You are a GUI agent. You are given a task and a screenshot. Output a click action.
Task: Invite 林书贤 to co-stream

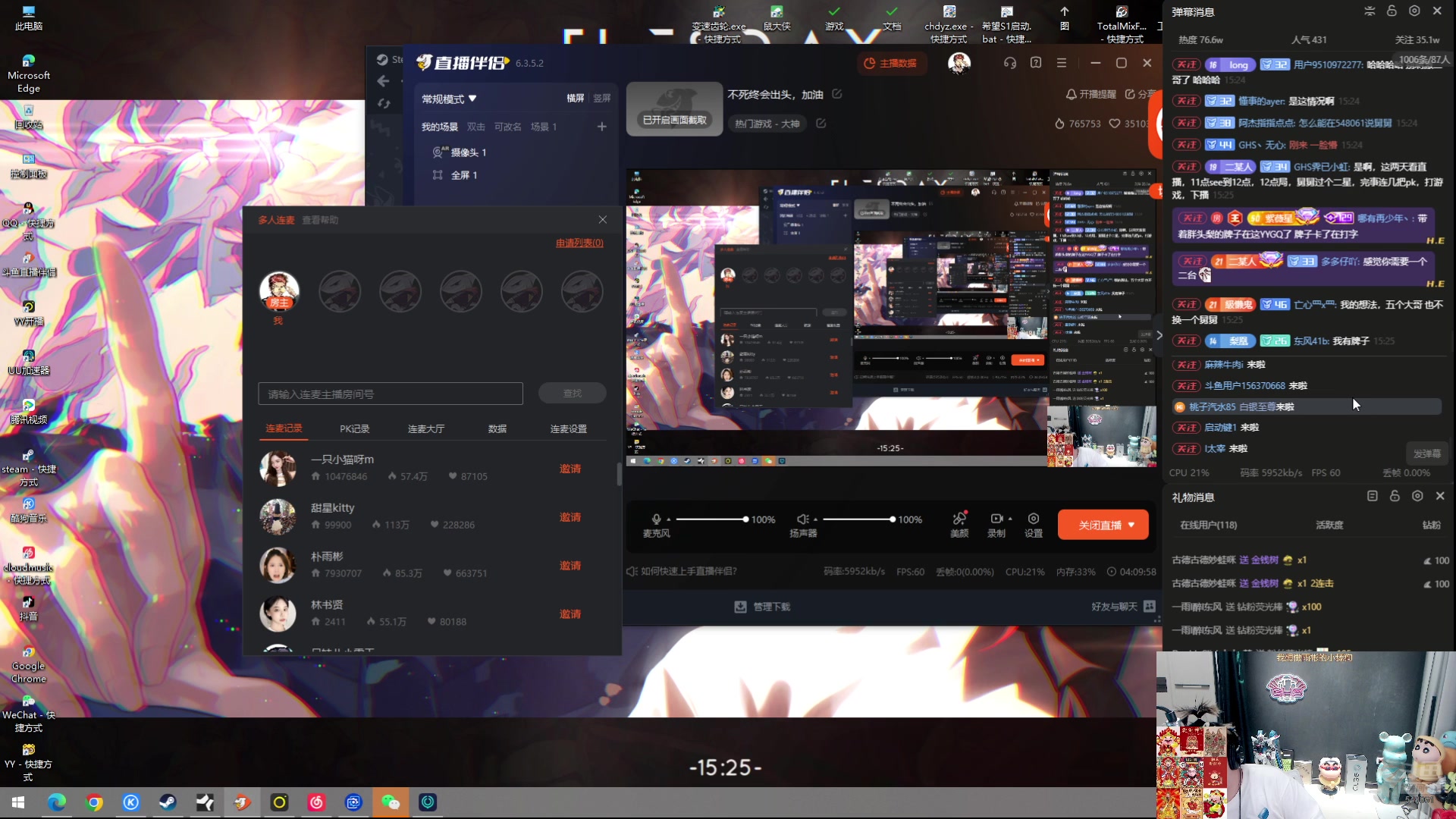(x=570, y=614)
